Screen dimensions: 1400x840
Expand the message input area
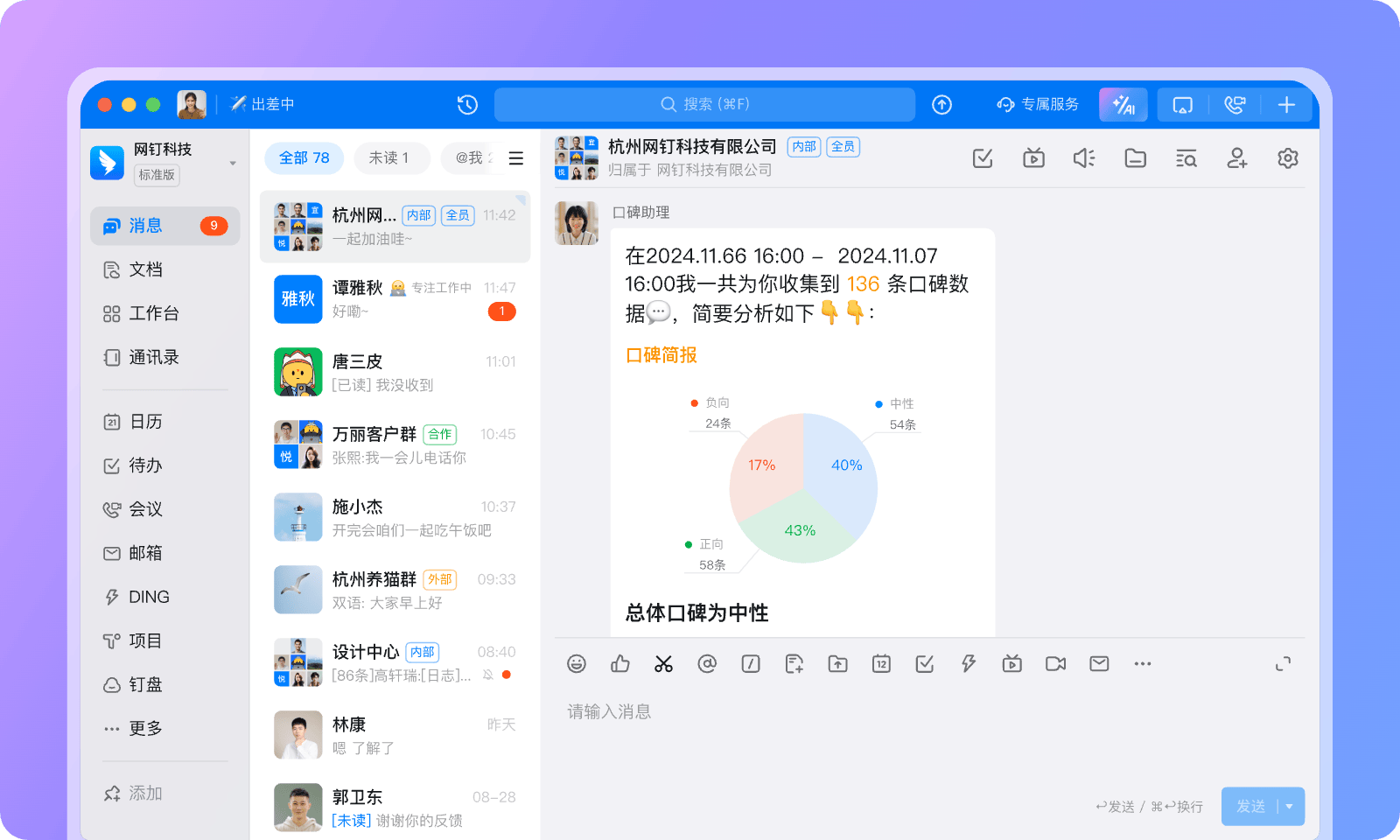1283,664
